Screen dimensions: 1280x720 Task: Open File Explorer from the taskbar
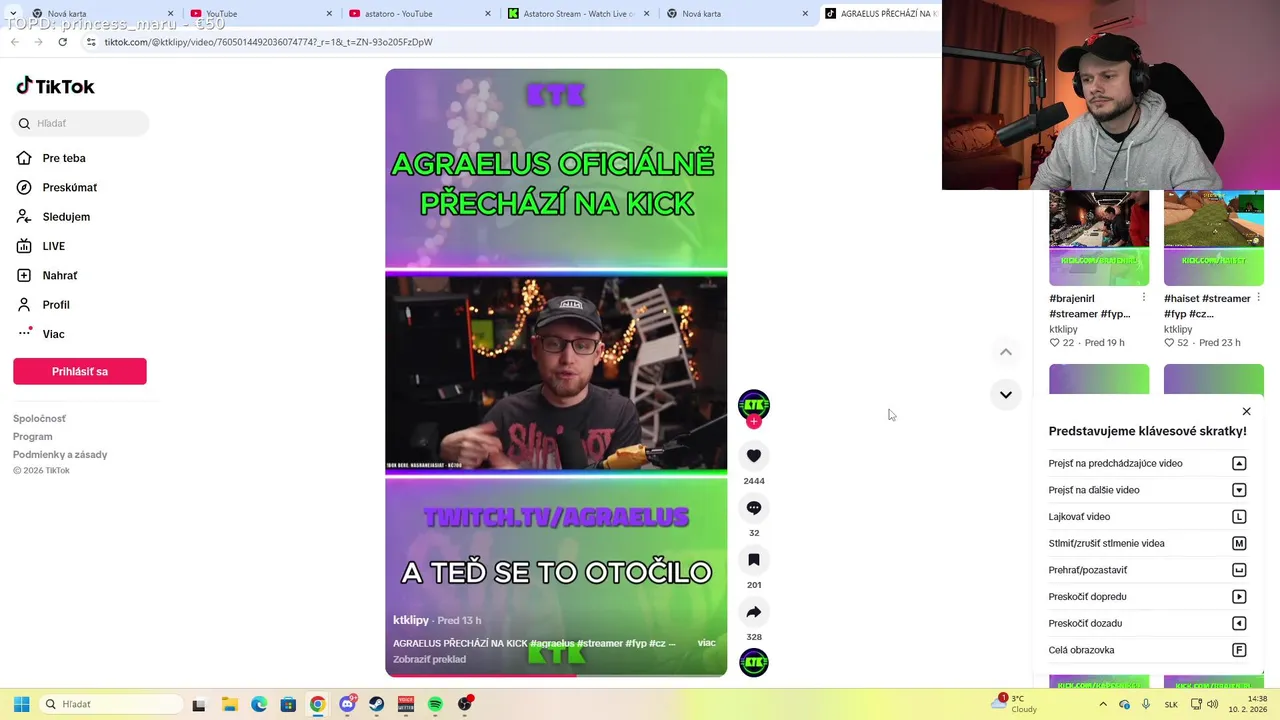pos(229,704)
